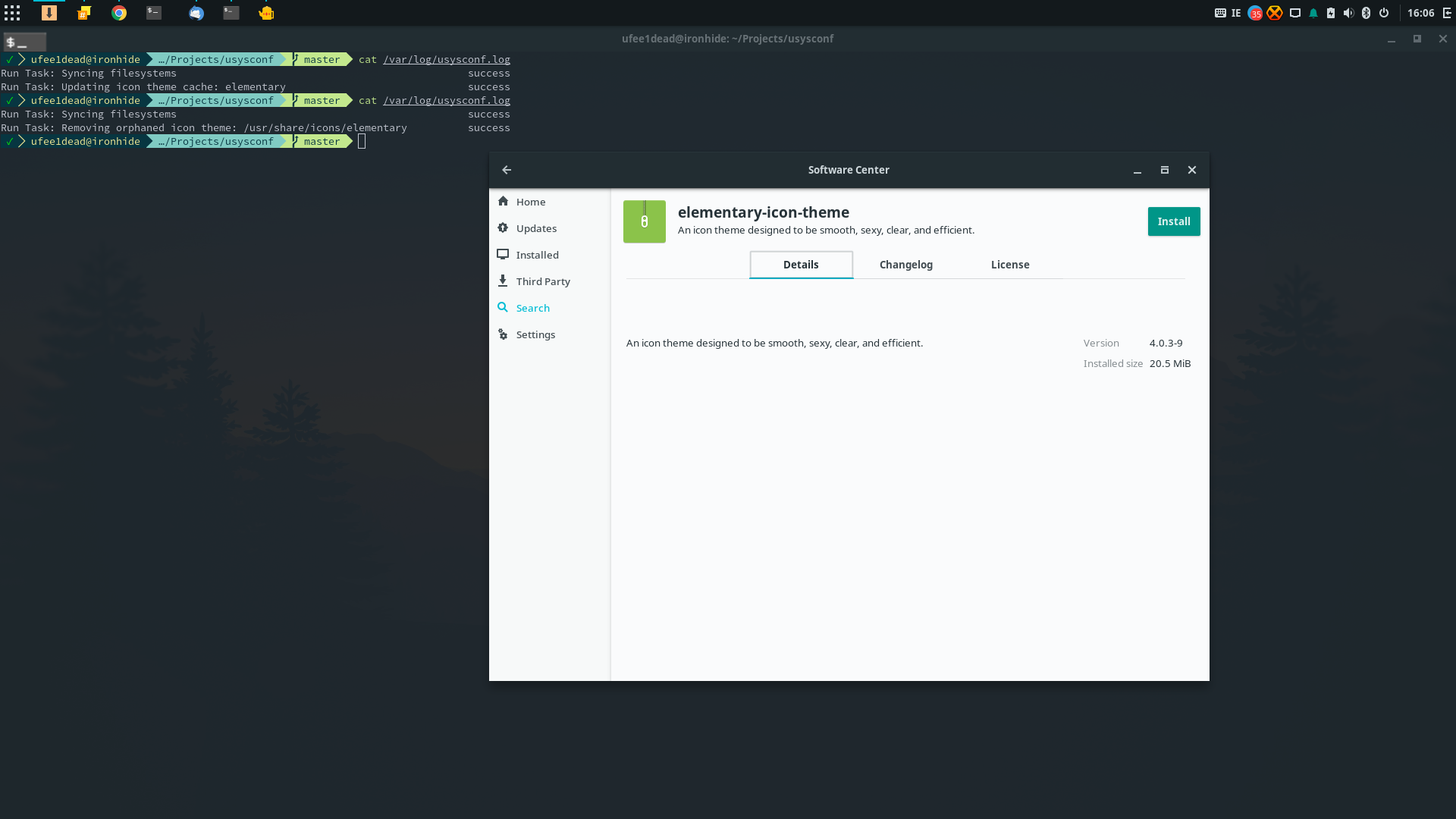The height and width of the screenshot is (819, 1456).
Task: Click the elementary-icon-theme package title
Action: (x=764, y=212)
